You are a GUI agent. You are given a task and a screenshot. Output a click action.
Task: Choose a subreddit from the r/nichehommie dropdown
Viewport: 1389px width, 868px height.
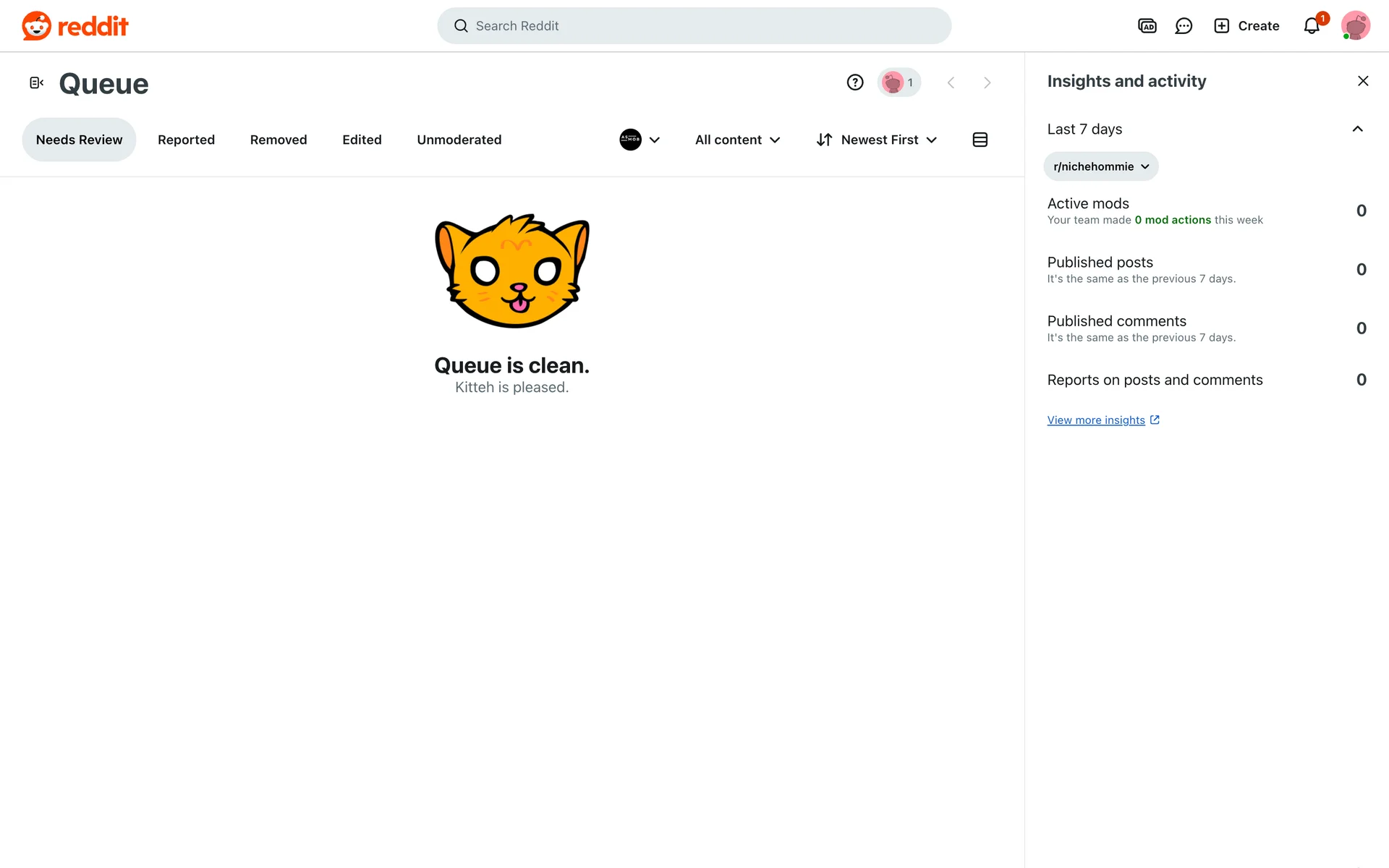coord(1100,166)
